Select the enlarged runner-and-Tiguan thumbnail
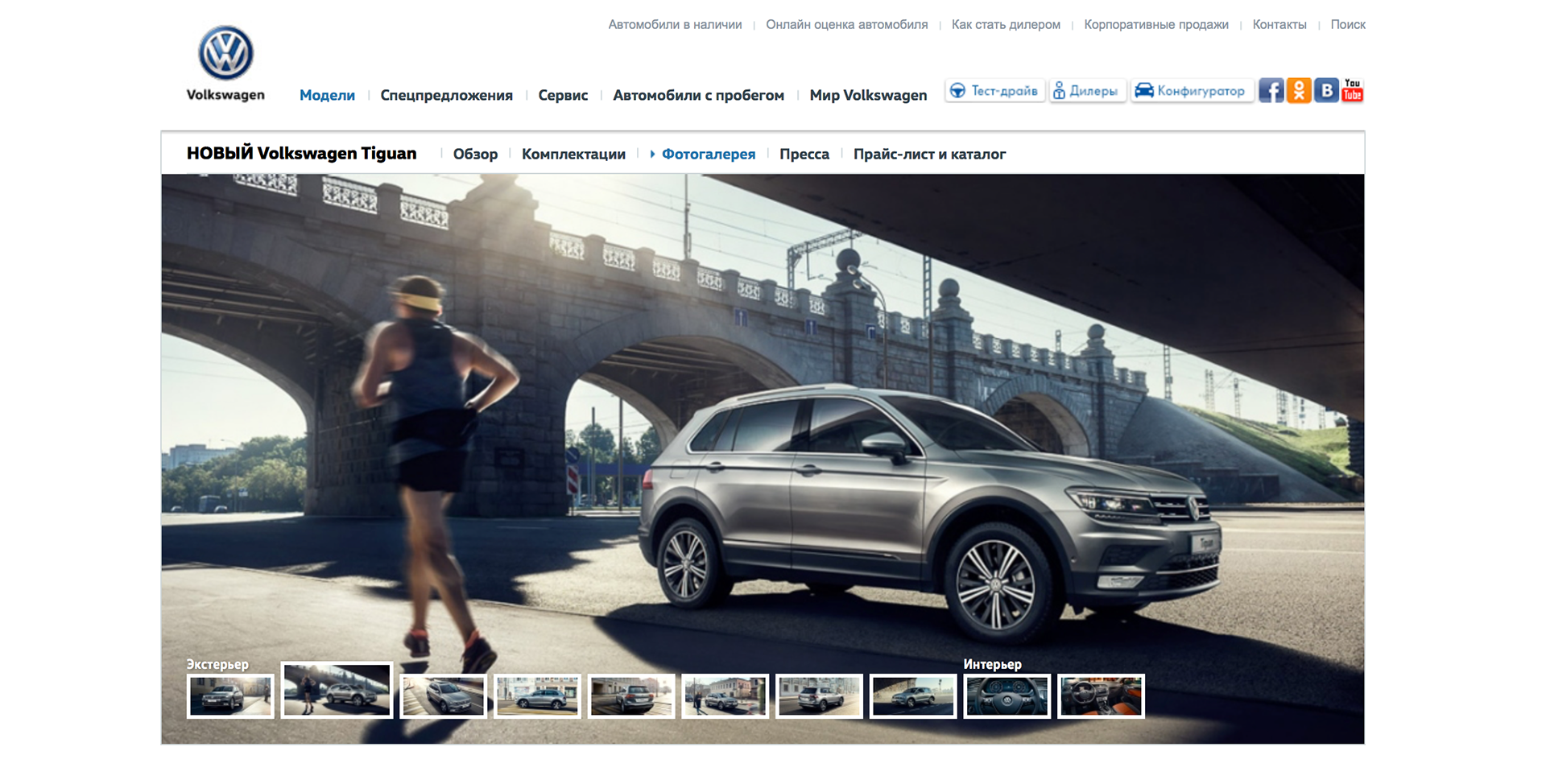1546x784 pixels. click(337, 690)
